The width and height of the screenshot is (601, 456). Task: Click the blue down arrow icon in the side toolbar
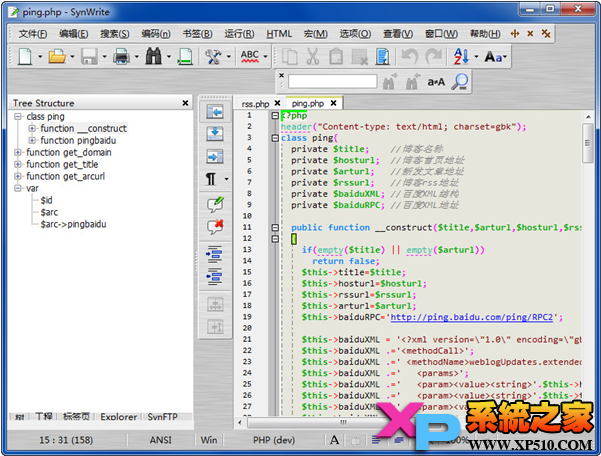pos(215,134)
